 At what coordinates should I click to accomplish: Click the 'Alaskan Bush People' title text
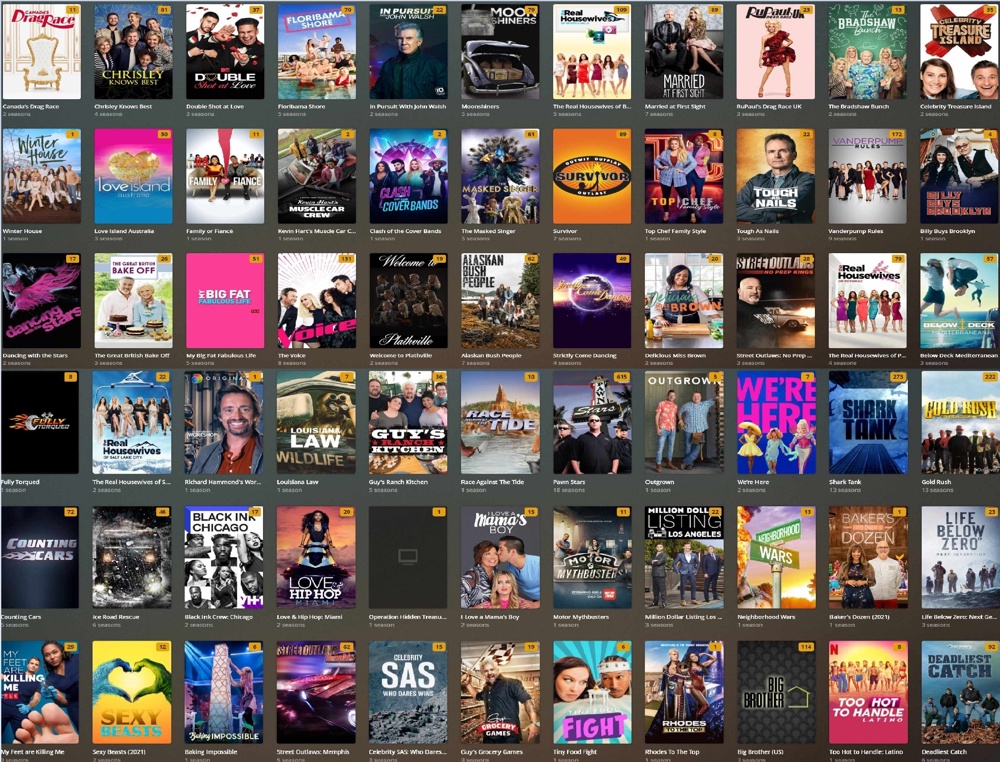pos(491,355)
